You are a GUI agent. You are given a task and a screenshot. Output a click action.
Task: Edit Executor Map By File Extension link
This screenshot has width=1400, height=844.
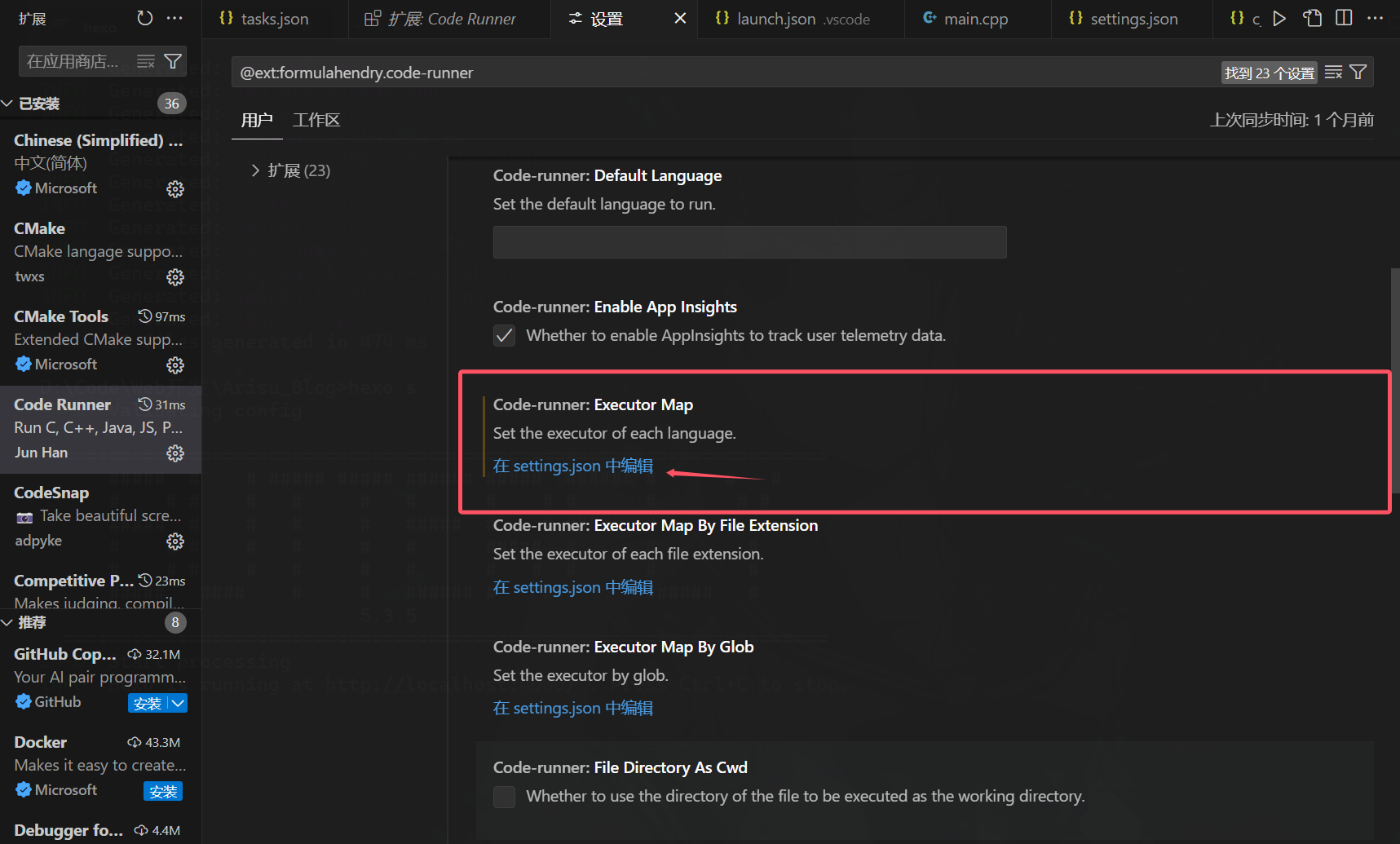tap(573, 587)
